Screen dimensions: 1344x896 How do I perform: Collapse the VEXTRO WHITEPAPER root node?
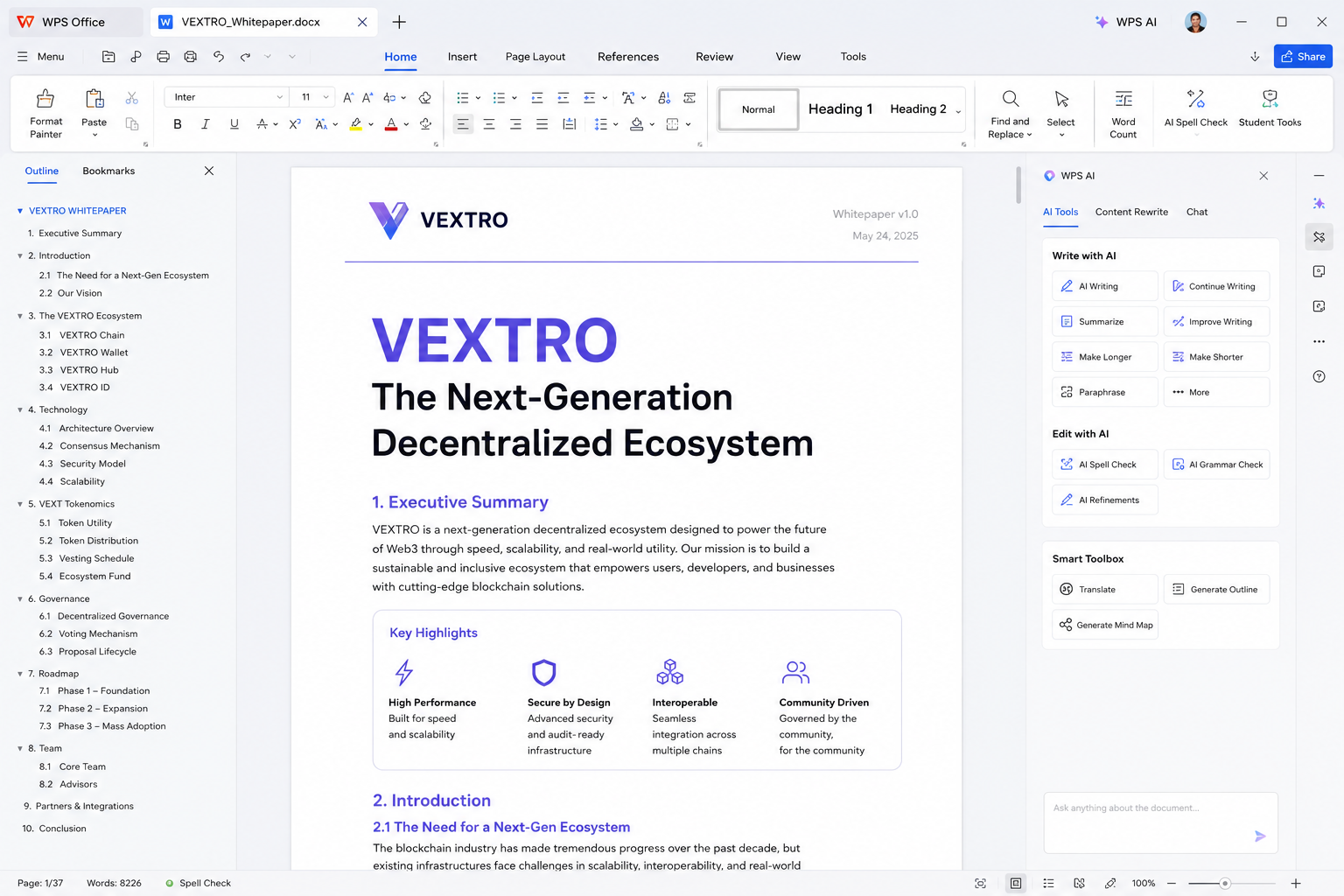point(20,211)
